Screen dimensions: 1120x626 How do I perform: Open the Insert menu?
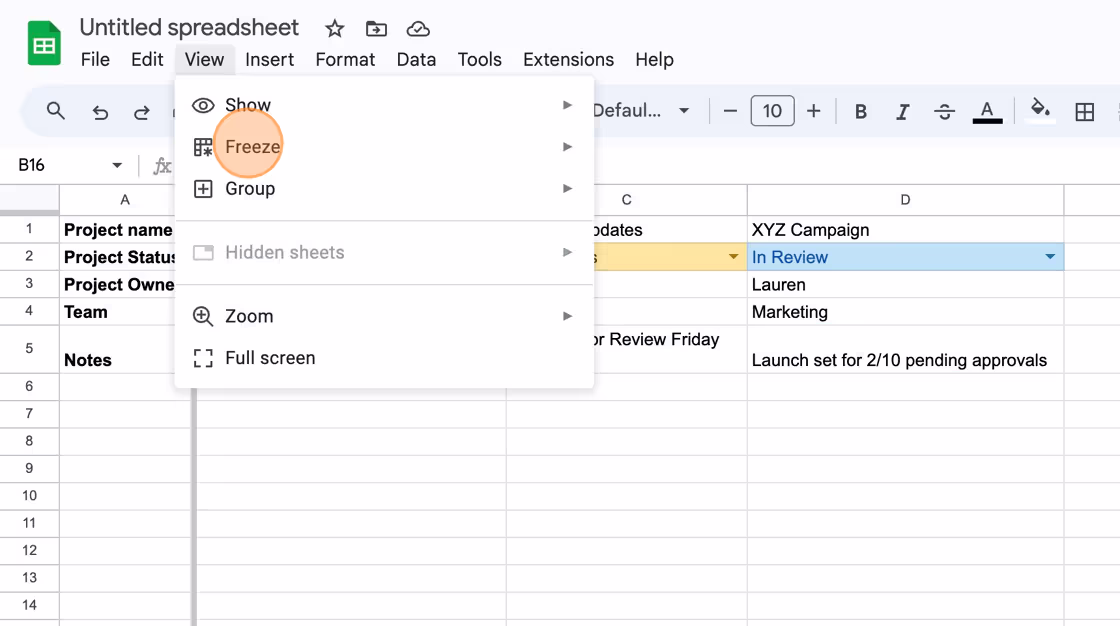click(x=269, y=59)
